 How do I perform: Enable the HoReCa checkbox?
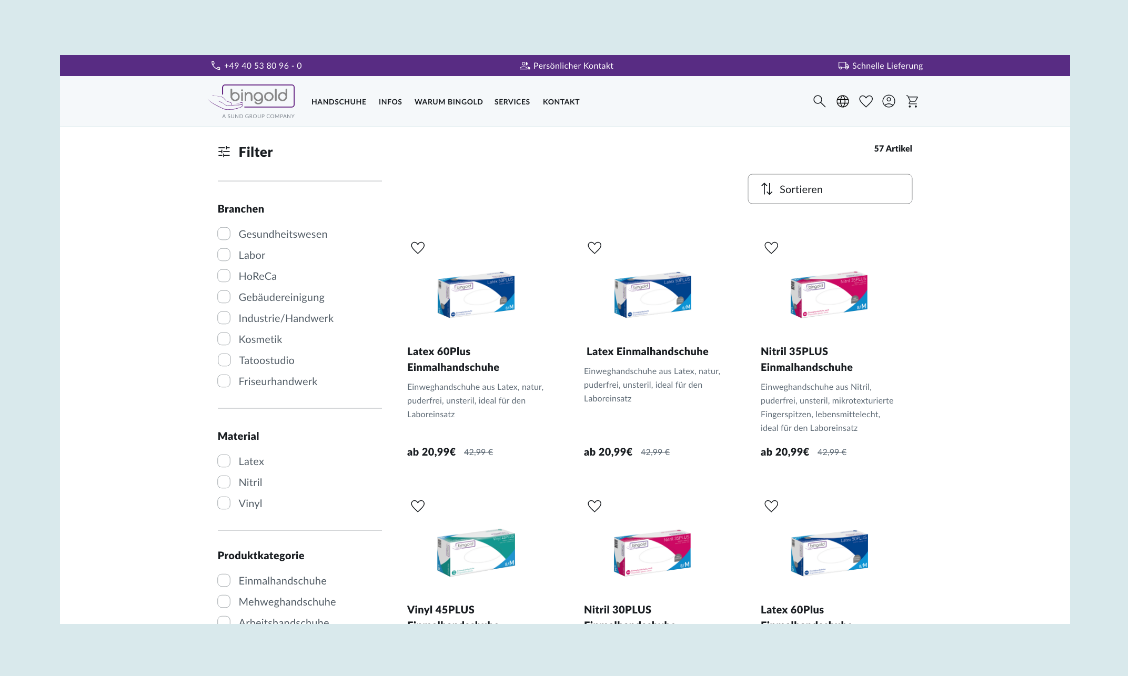[x=224, y=276]
